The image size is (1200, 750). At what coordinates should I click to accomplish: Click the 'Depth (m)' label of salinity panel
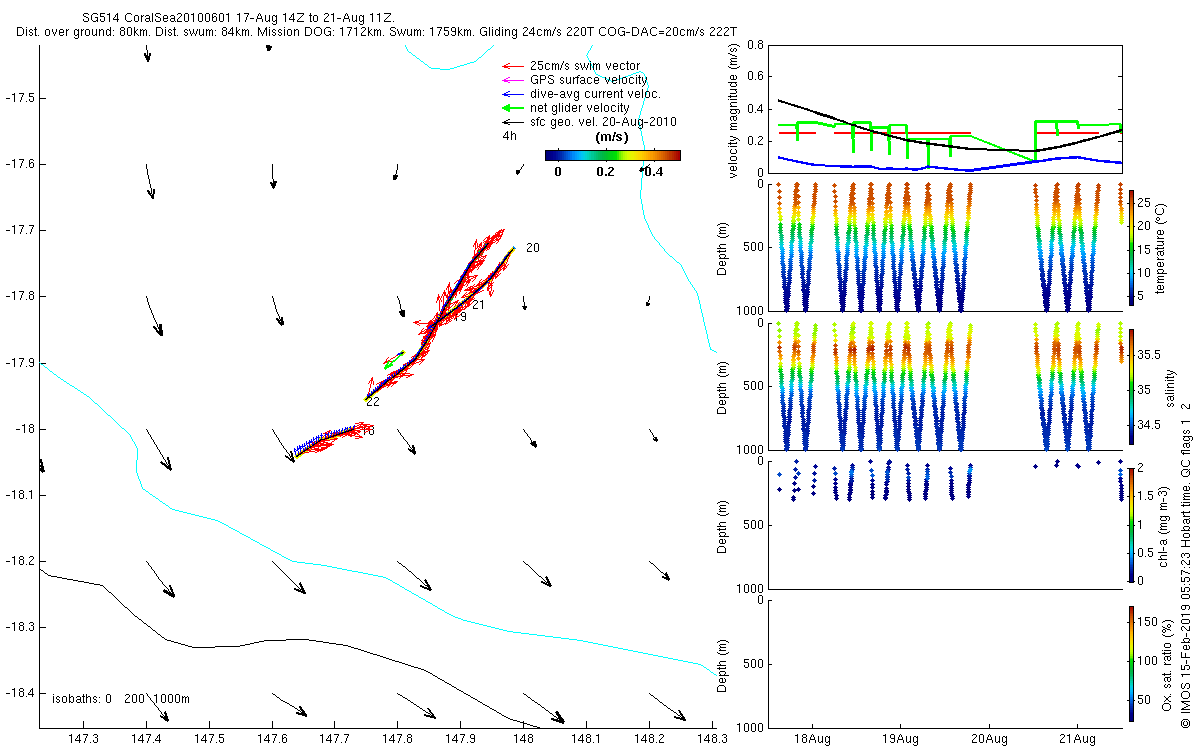tap(720, 386)
